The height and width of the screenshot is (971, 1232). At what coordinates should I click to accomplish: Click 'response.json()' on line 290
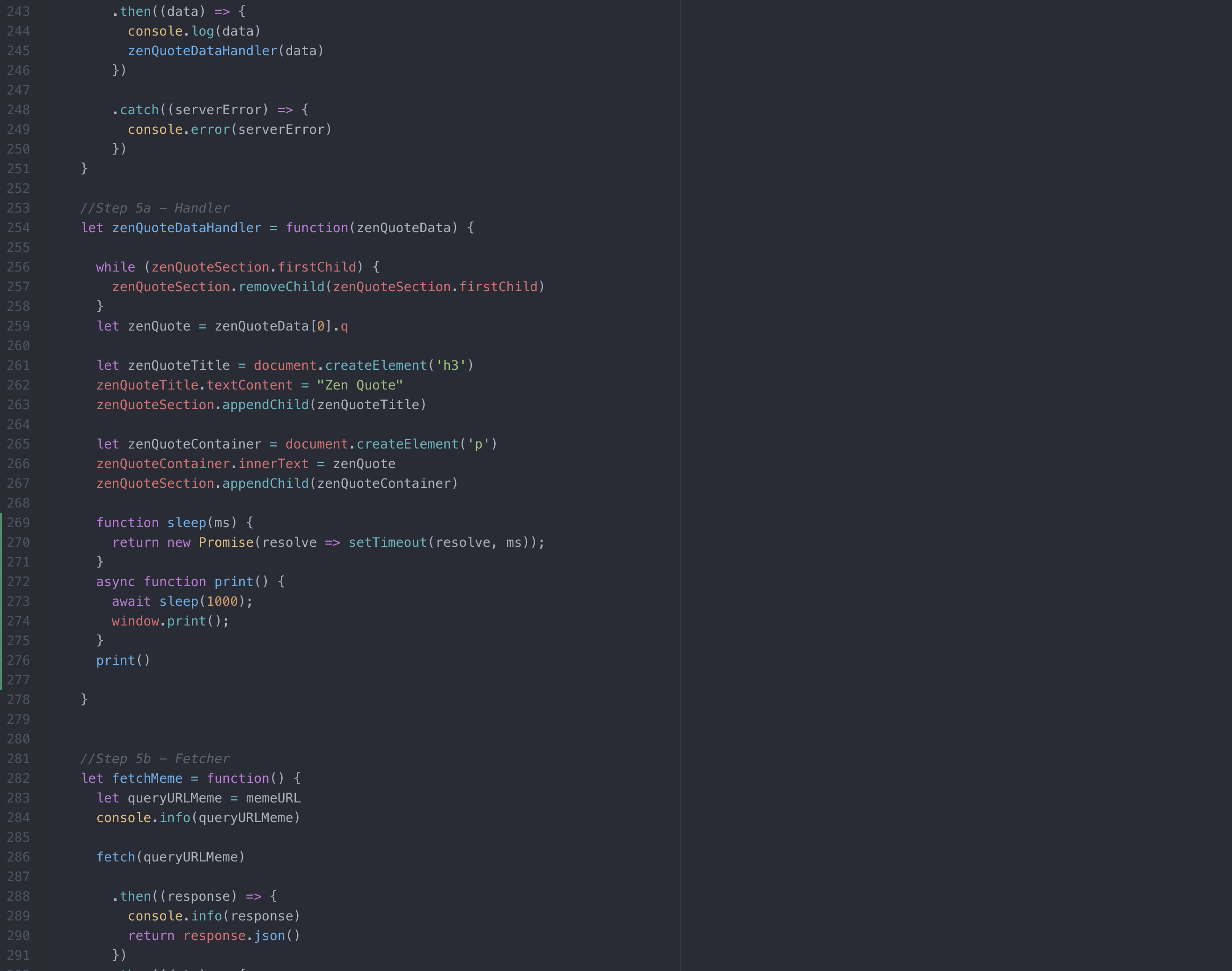coord(242,936)
